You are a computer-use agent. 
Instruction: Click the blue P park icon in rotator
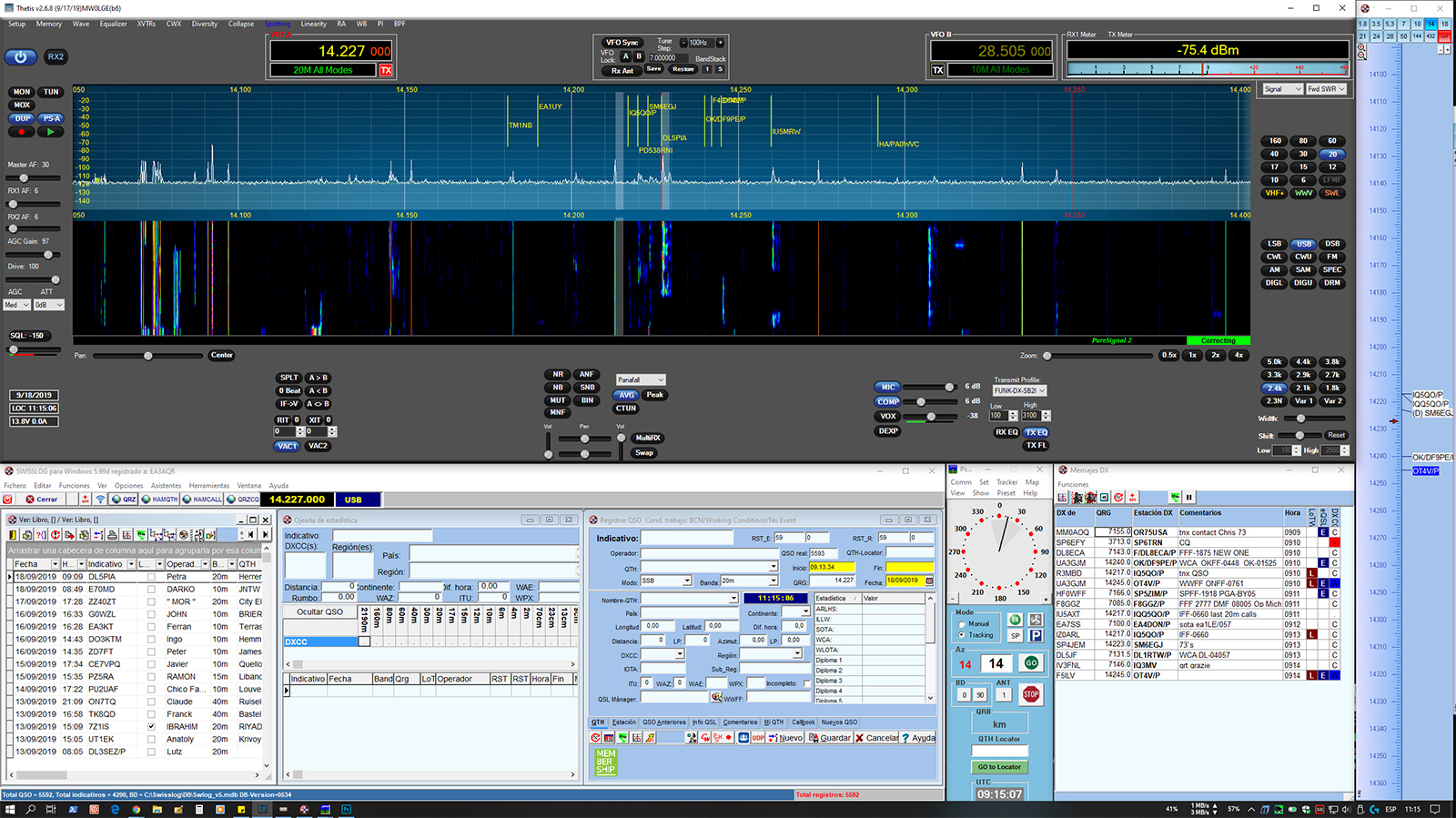pos(1036,636)
